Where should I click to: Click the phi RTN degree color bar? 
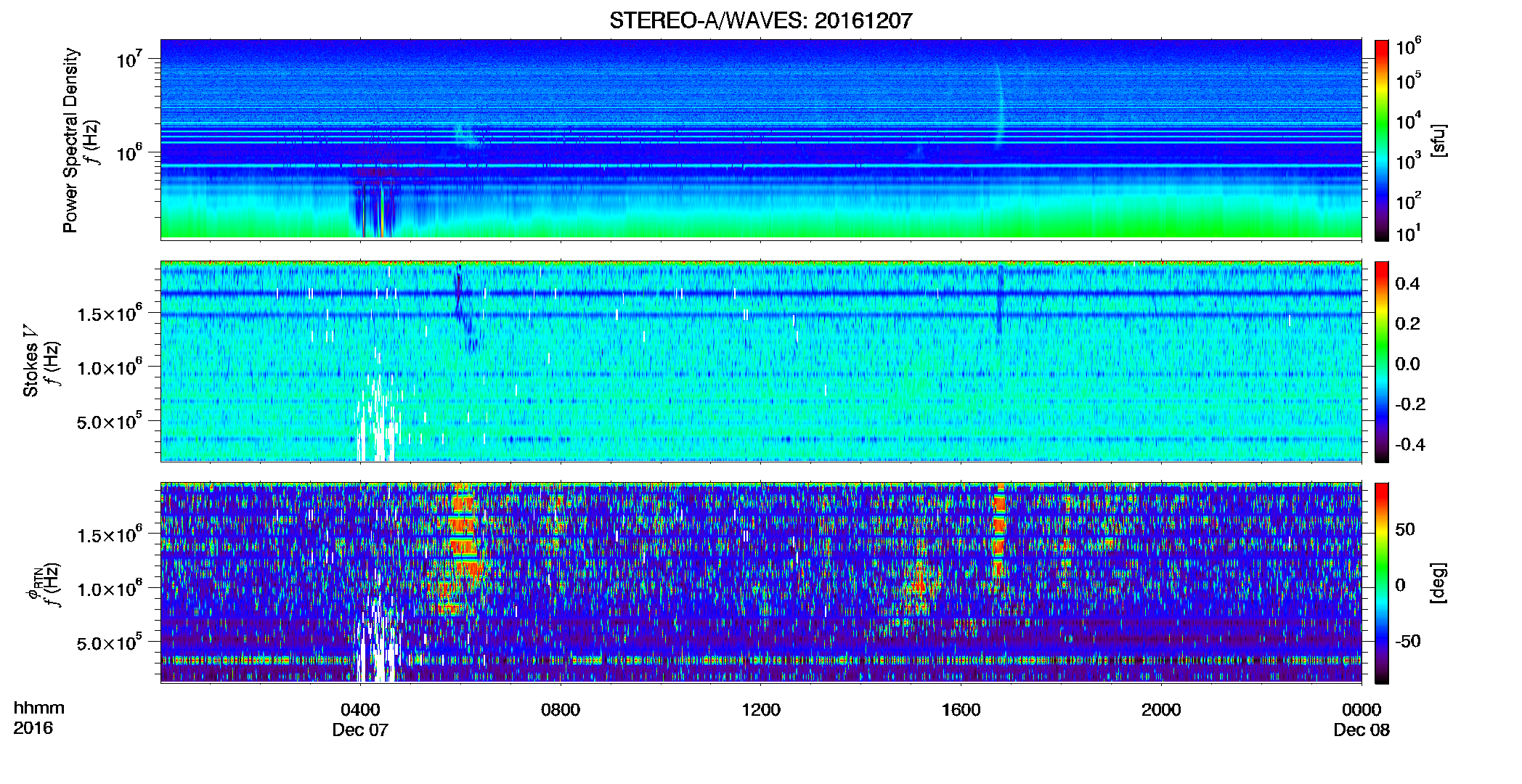(1382, 583)
